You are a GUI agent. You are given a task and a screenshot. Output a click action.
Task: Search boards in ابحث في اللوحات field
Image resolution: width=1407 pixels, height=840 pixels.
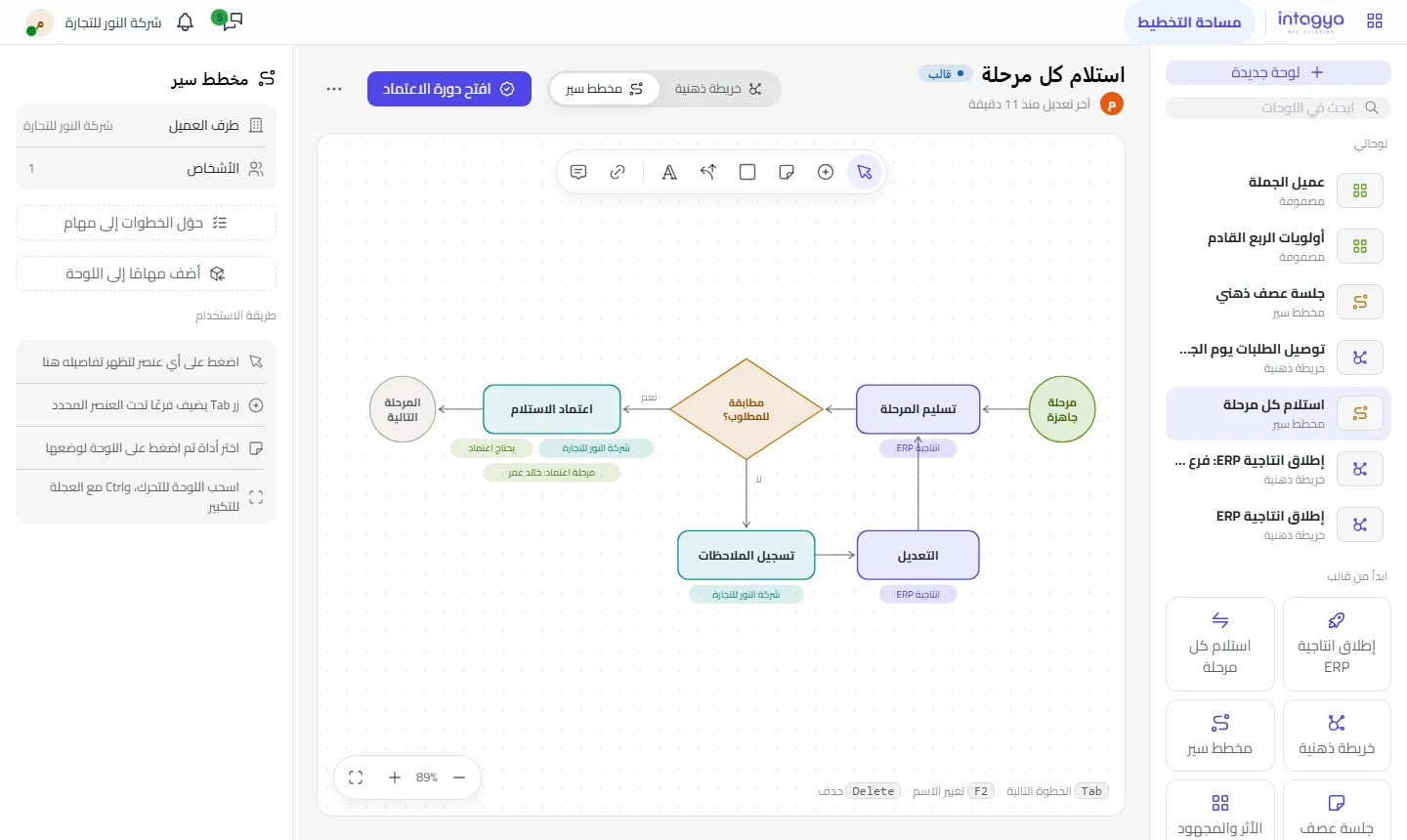pos(1278,107)
